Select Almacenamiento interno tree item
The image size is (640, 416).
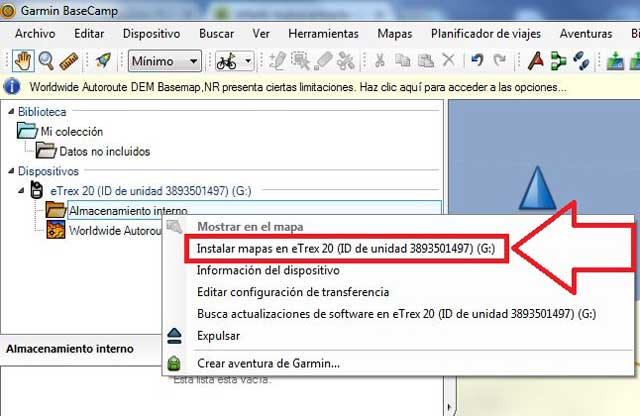(x=128, y=211)
